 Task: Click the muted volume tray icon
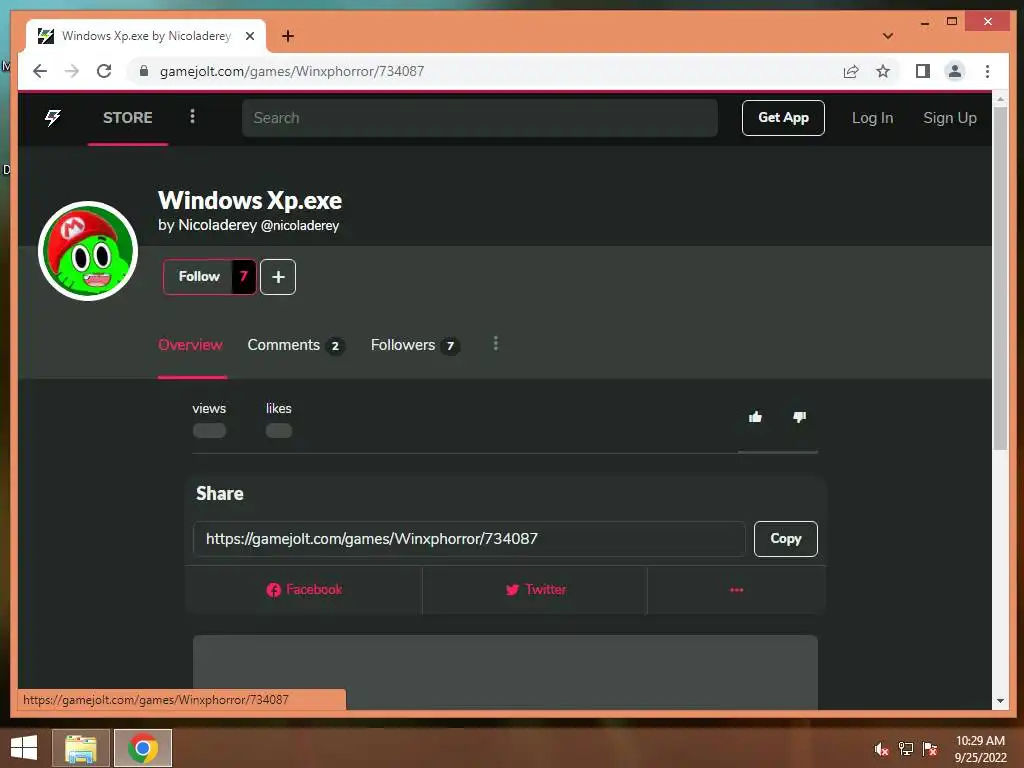(x=882, y=749)
